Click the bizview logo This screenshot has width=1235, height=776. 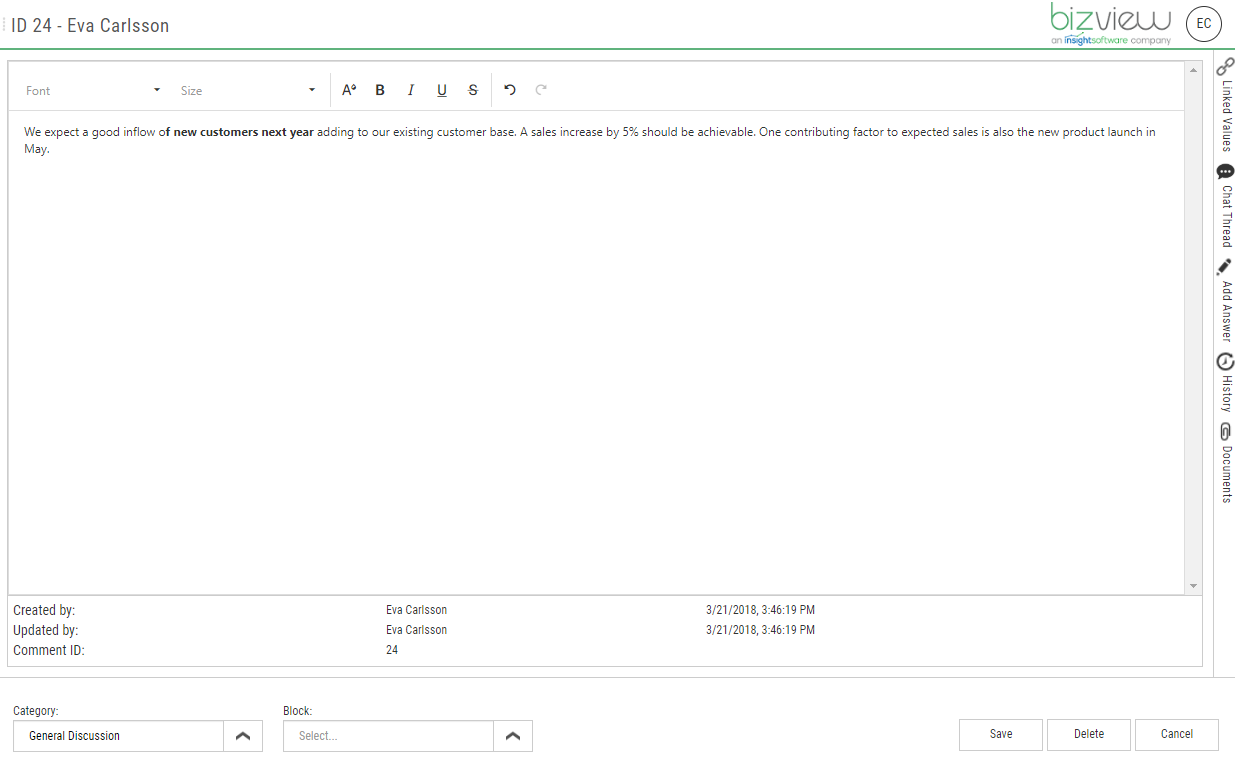pos(1108,20)
